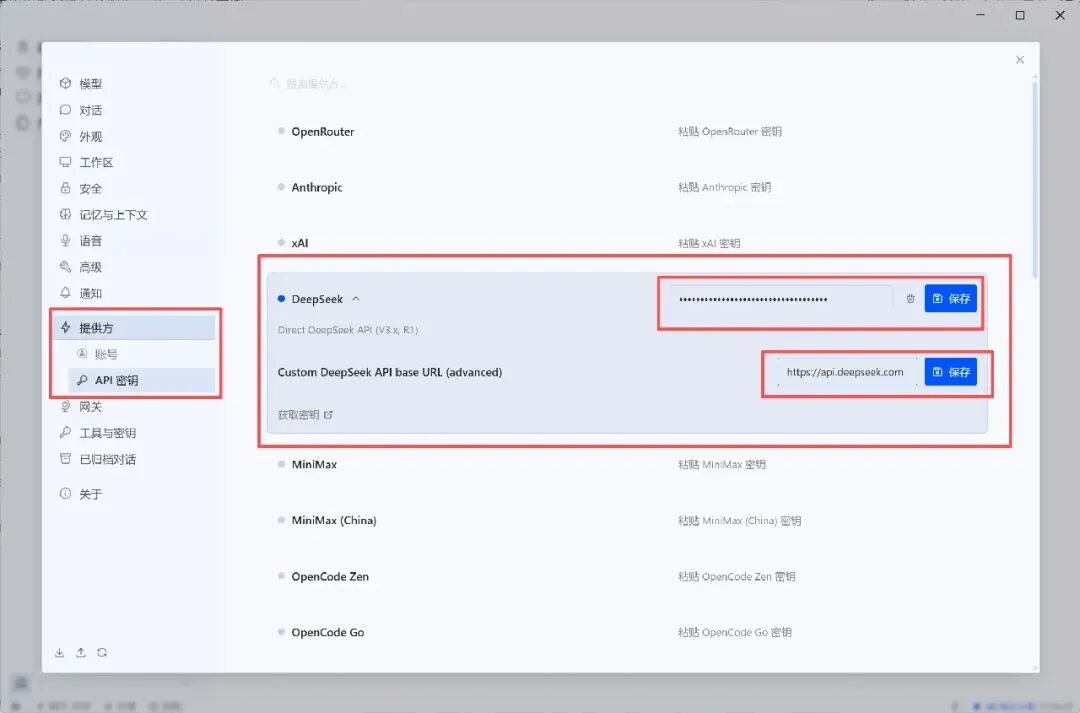Click the Custom DeepSeek API base URL label
Image resolution: width=1080 pixels, height=713 pixels.
pos(390,372)
